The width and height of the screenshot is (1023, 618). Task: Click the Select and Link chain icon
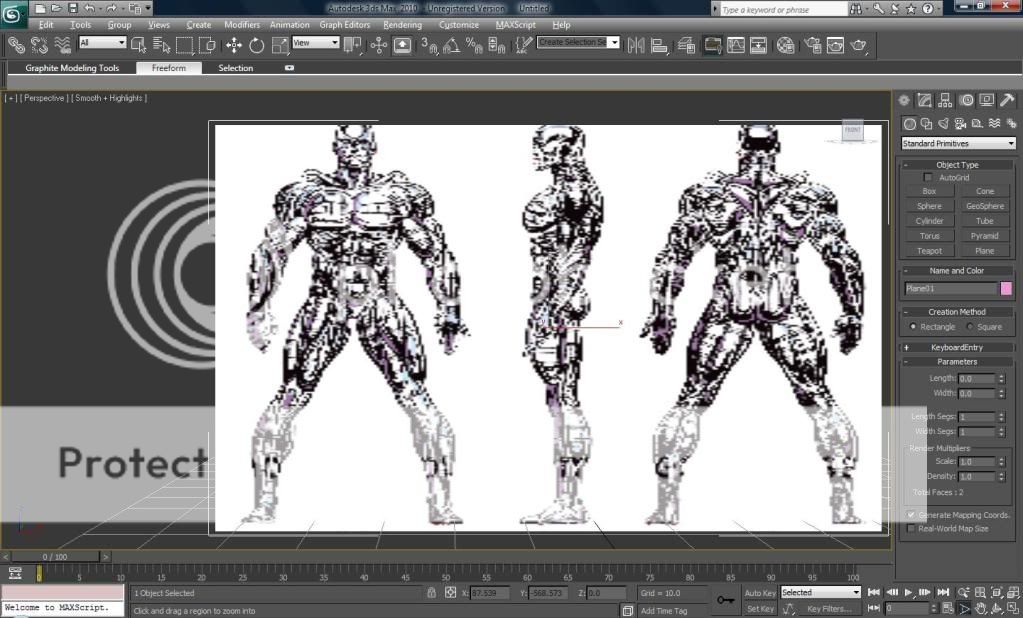[15, 45]
